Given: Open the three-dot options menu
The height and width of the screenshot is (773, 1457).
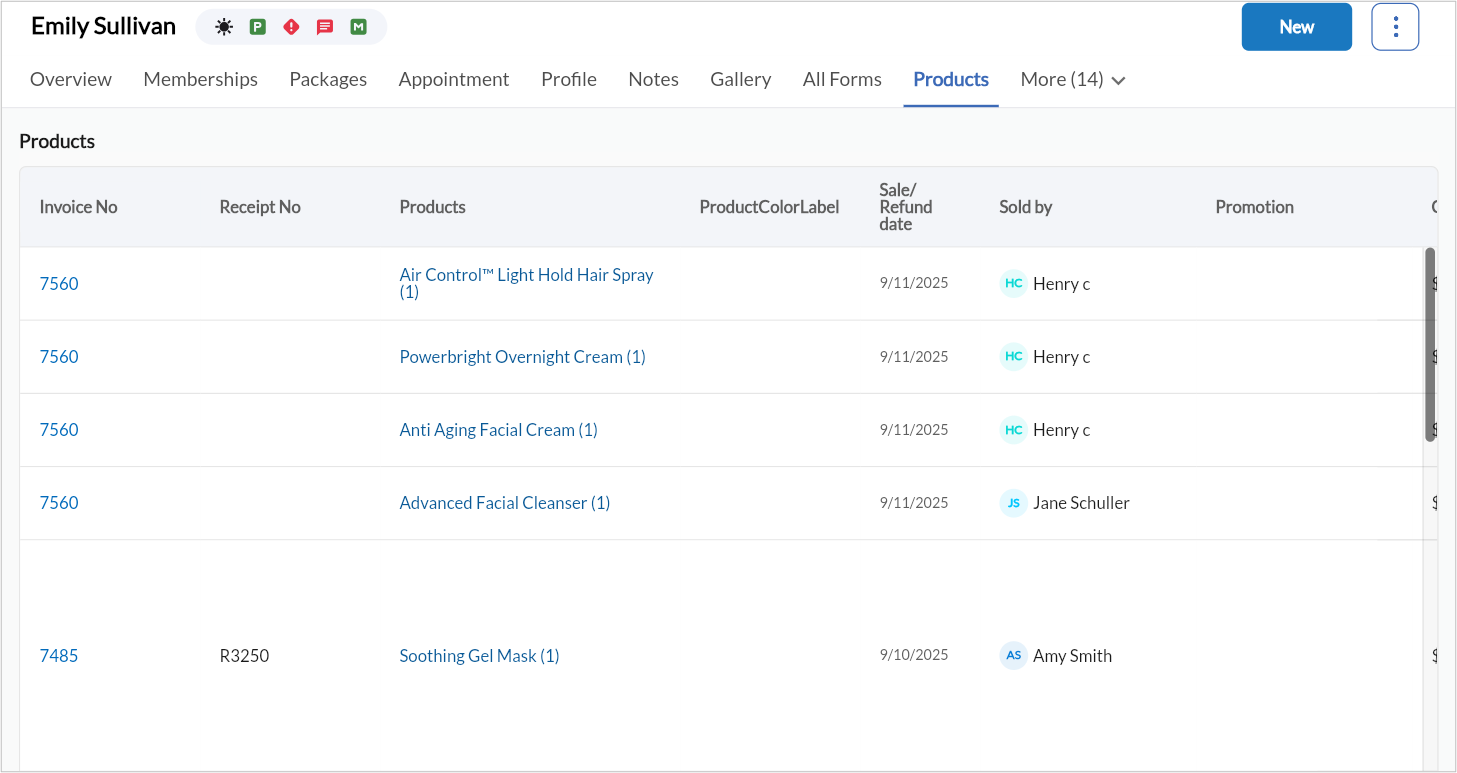Looking at the screenshot, I should pyautogui.click(x=1395, y=27).
